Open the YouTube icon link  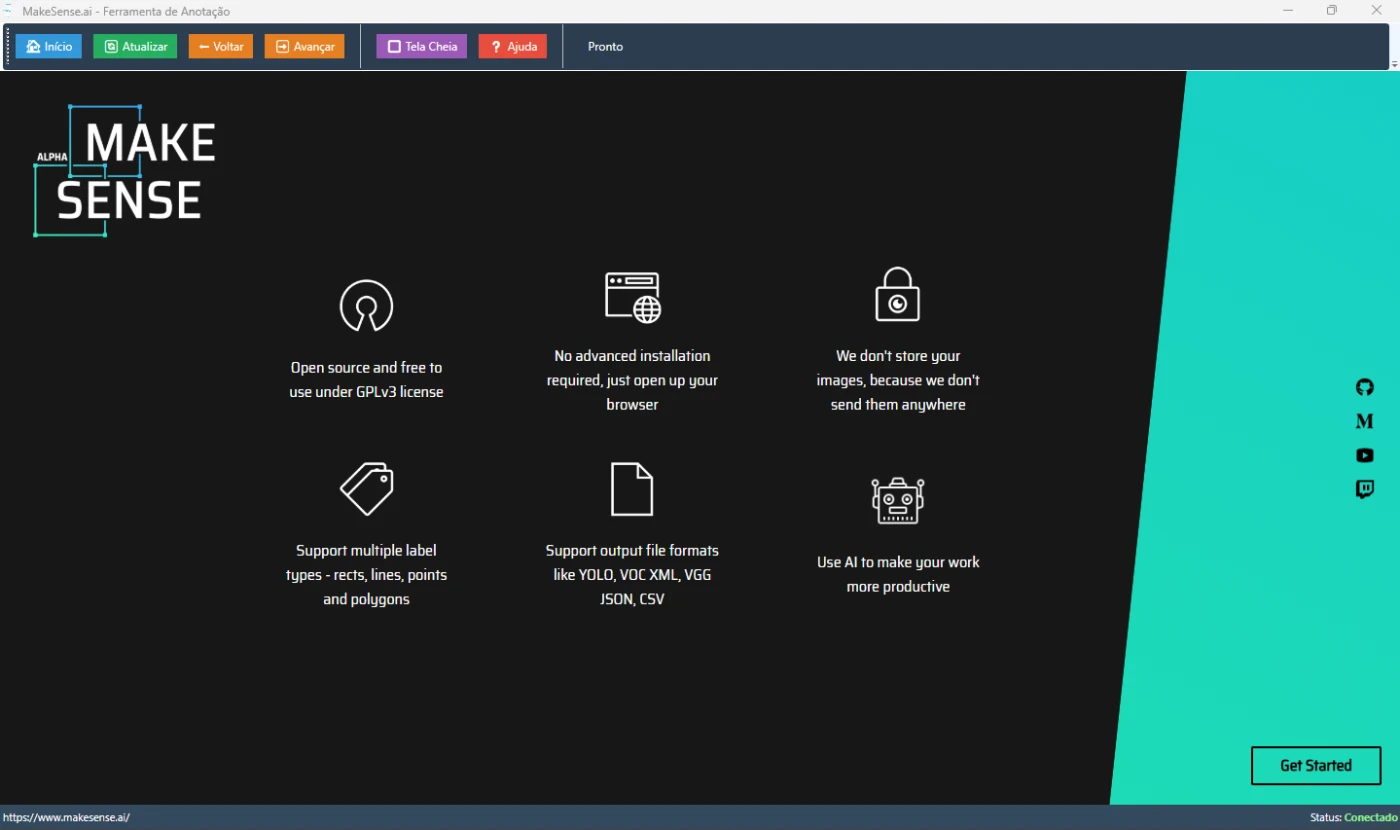(x=1364, y=455)
